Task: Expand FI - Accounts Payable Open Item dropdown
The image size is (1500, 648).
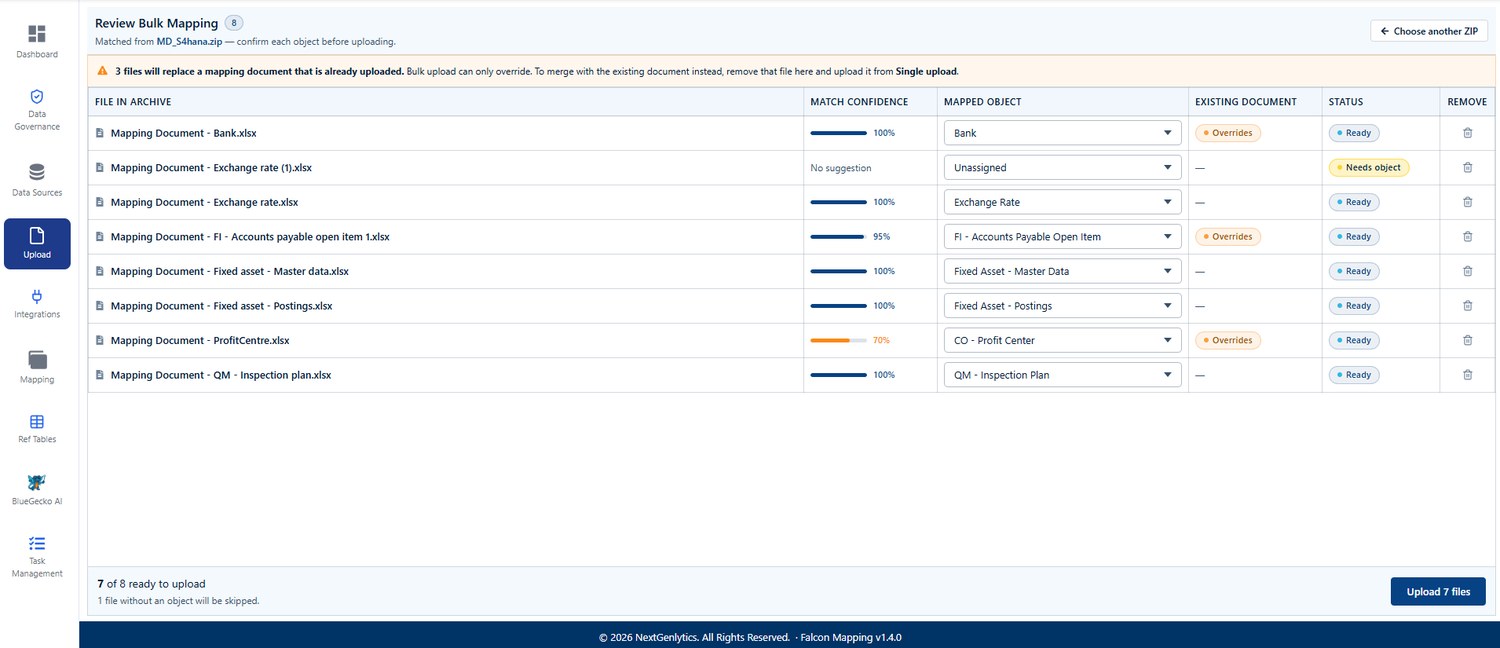Action: [1062, 237]
